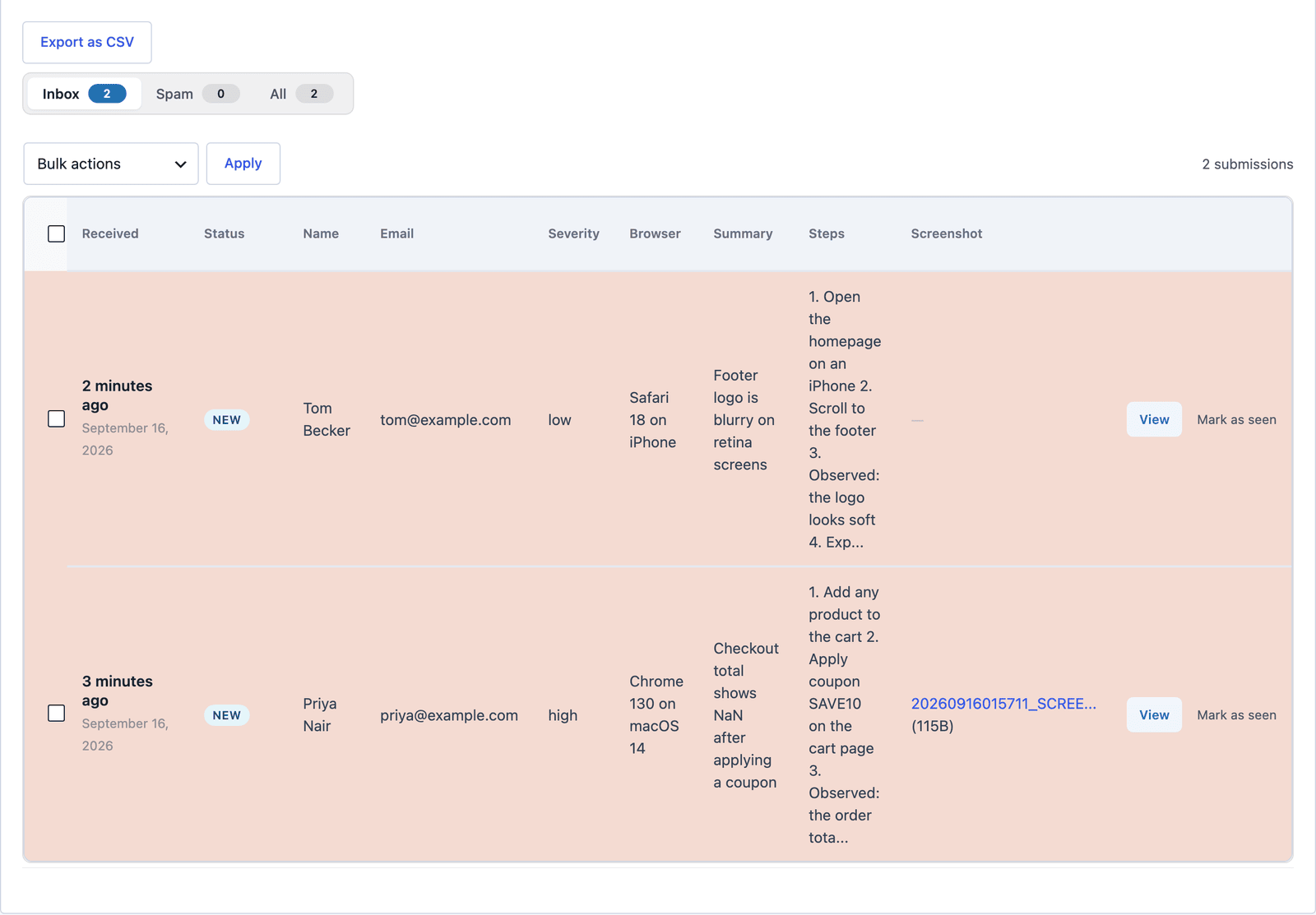The height and width of the screenshot is (915, 1316).
Task: View the Priya Nair submission
Action: [1154, 714]
